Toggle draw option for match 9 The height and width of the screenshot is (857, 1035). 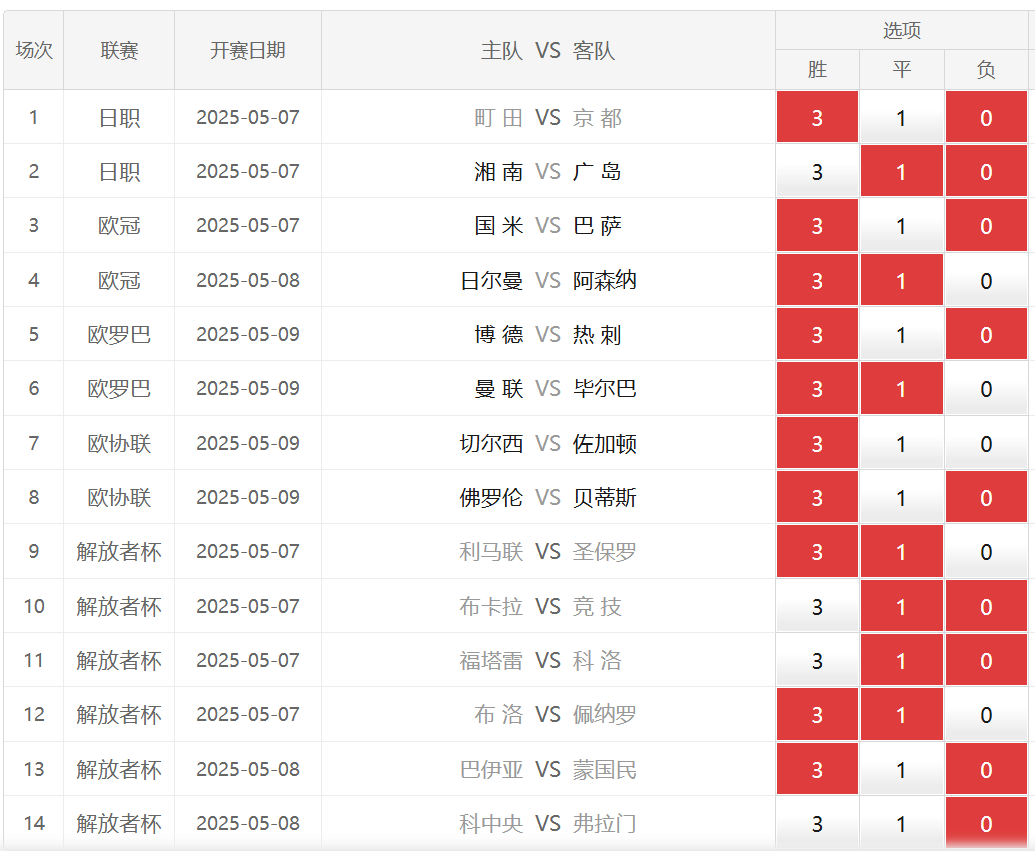pyautogui.click(x=901, y=552)
